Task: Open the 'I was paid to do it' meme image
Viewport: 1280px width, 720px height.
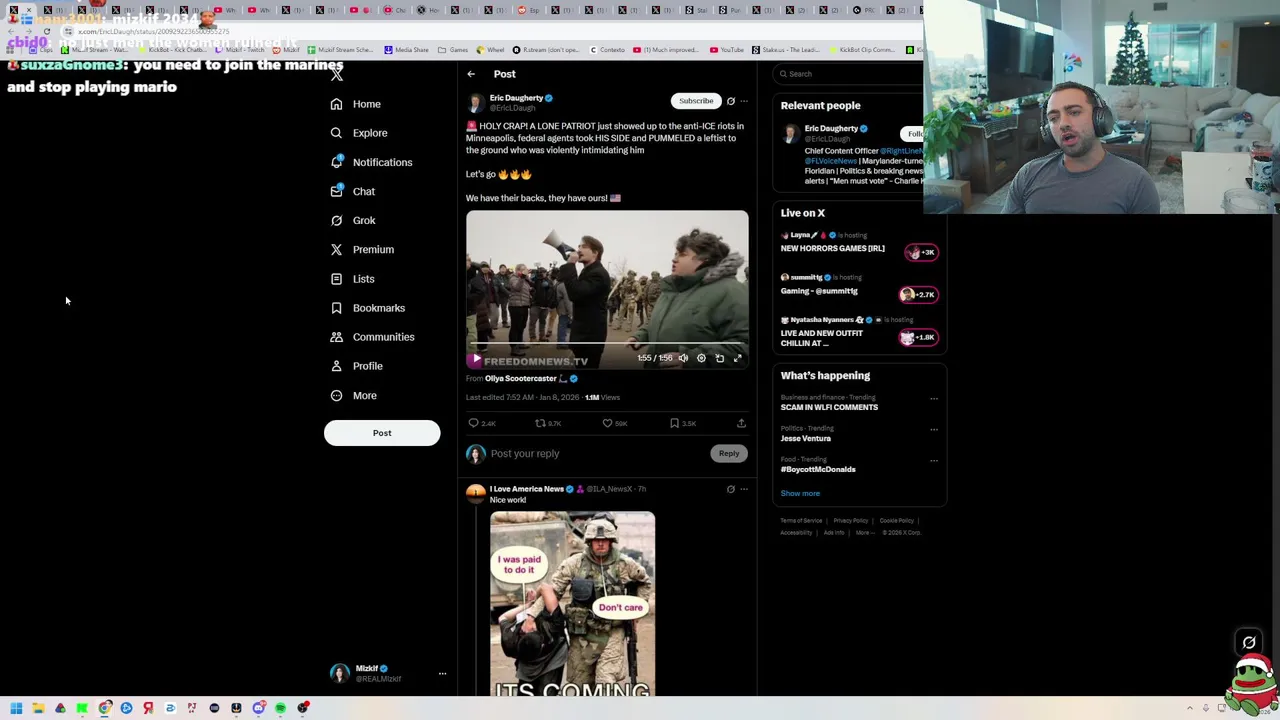Action: click(x=573, y=604)
